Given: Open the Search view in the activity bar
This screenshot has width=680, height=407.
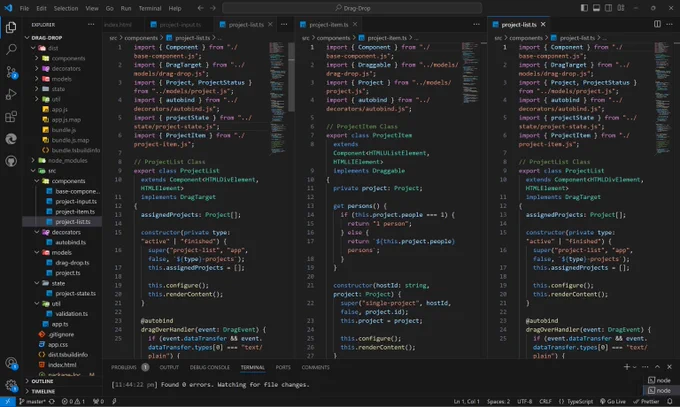Looking at the screenshot, I should [11, 49].
